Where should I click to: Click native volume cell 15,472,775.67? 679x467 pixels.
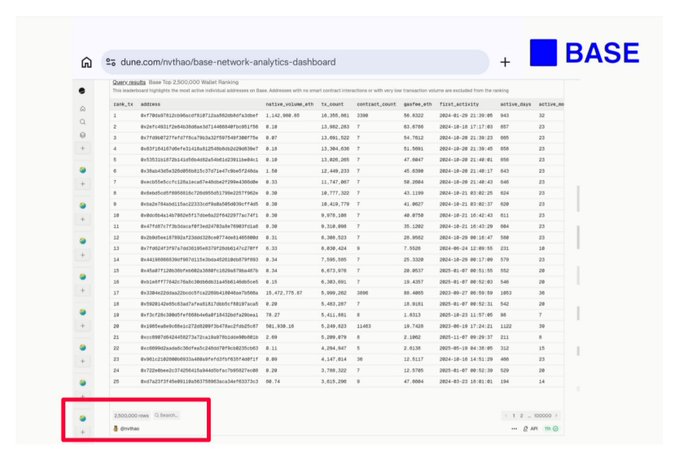(x=284, y=293)
